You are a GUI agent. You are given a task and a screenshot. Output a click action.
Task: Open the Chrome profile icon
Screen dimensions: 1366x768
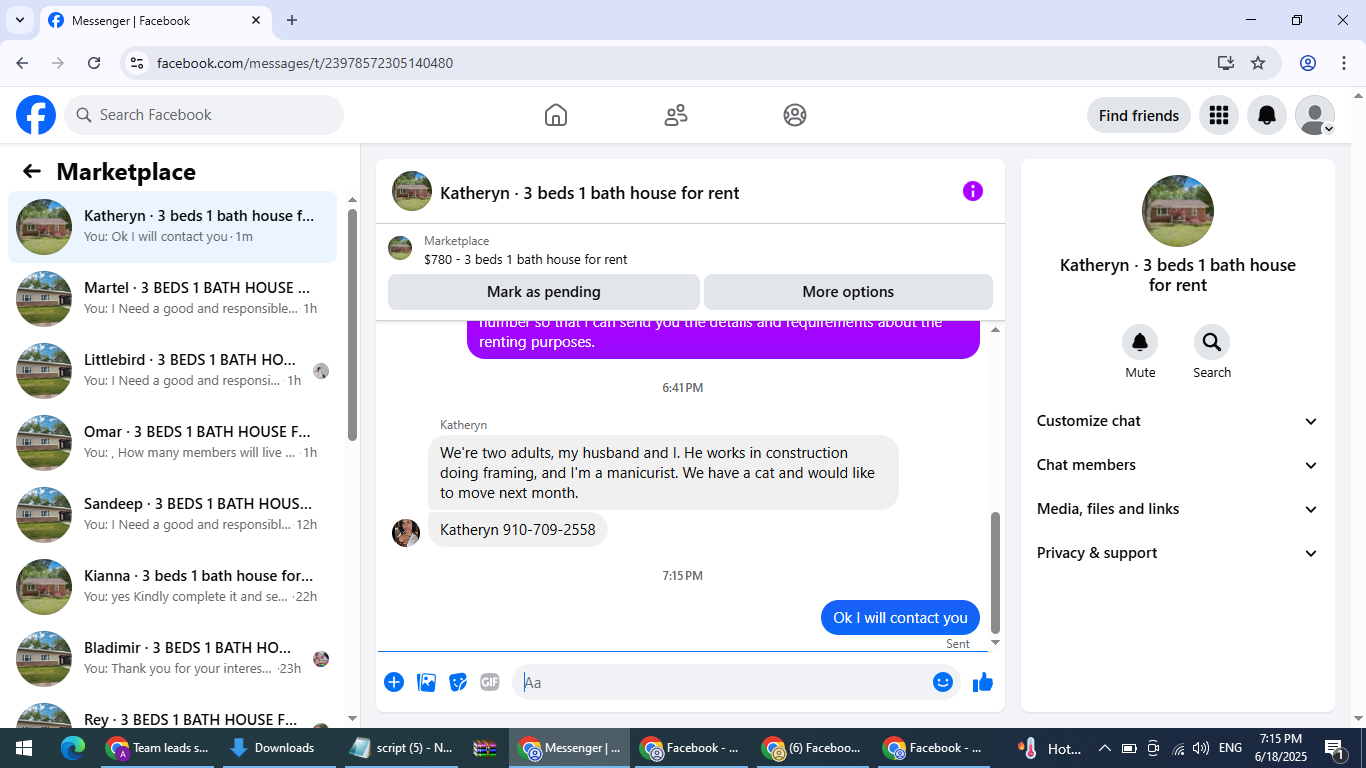click(1308, 63)
